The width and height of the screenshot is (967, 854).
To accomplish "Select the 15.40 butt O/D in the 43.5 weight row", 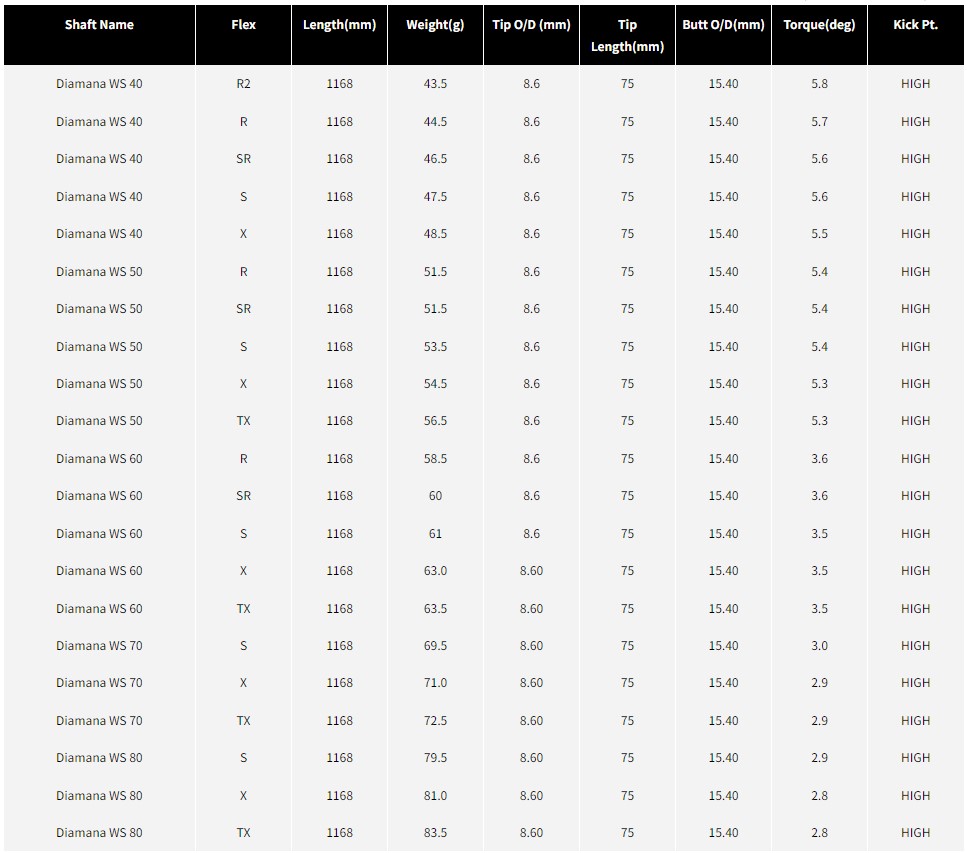I will tap(723, 84).
